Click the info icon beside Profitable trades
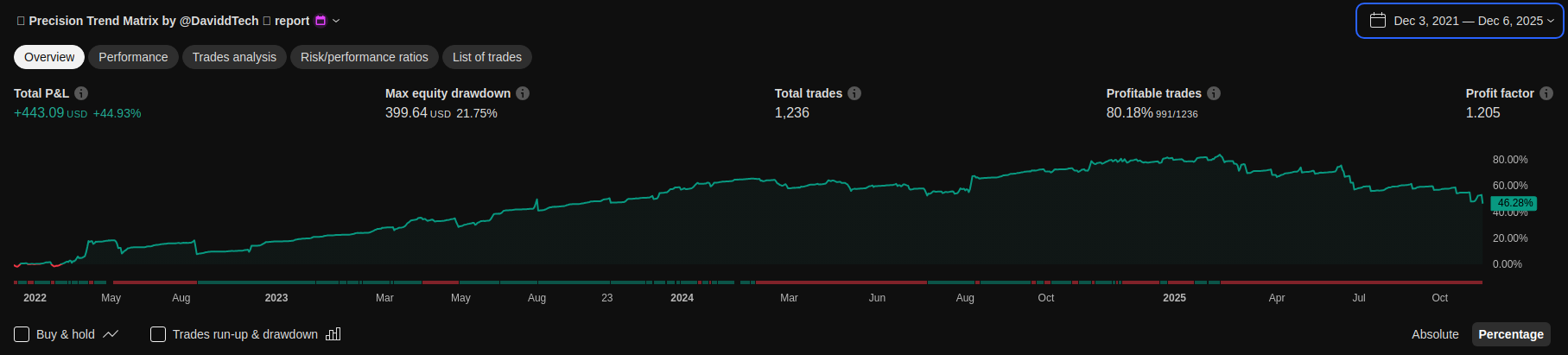 [x=1214, y=93]
